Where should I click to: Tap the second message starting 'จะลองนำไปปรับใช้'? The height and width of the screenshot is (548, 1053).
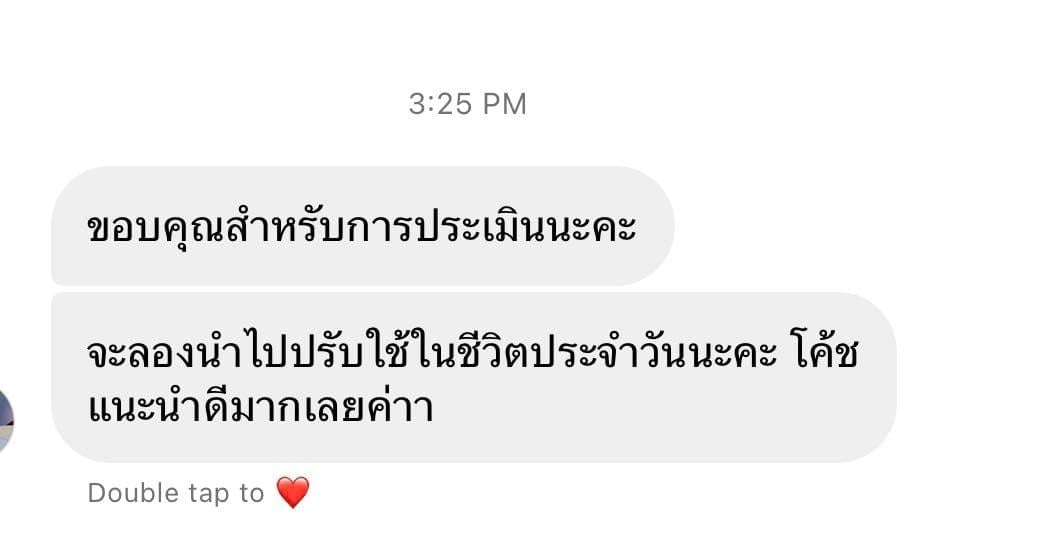coord(473,377)
